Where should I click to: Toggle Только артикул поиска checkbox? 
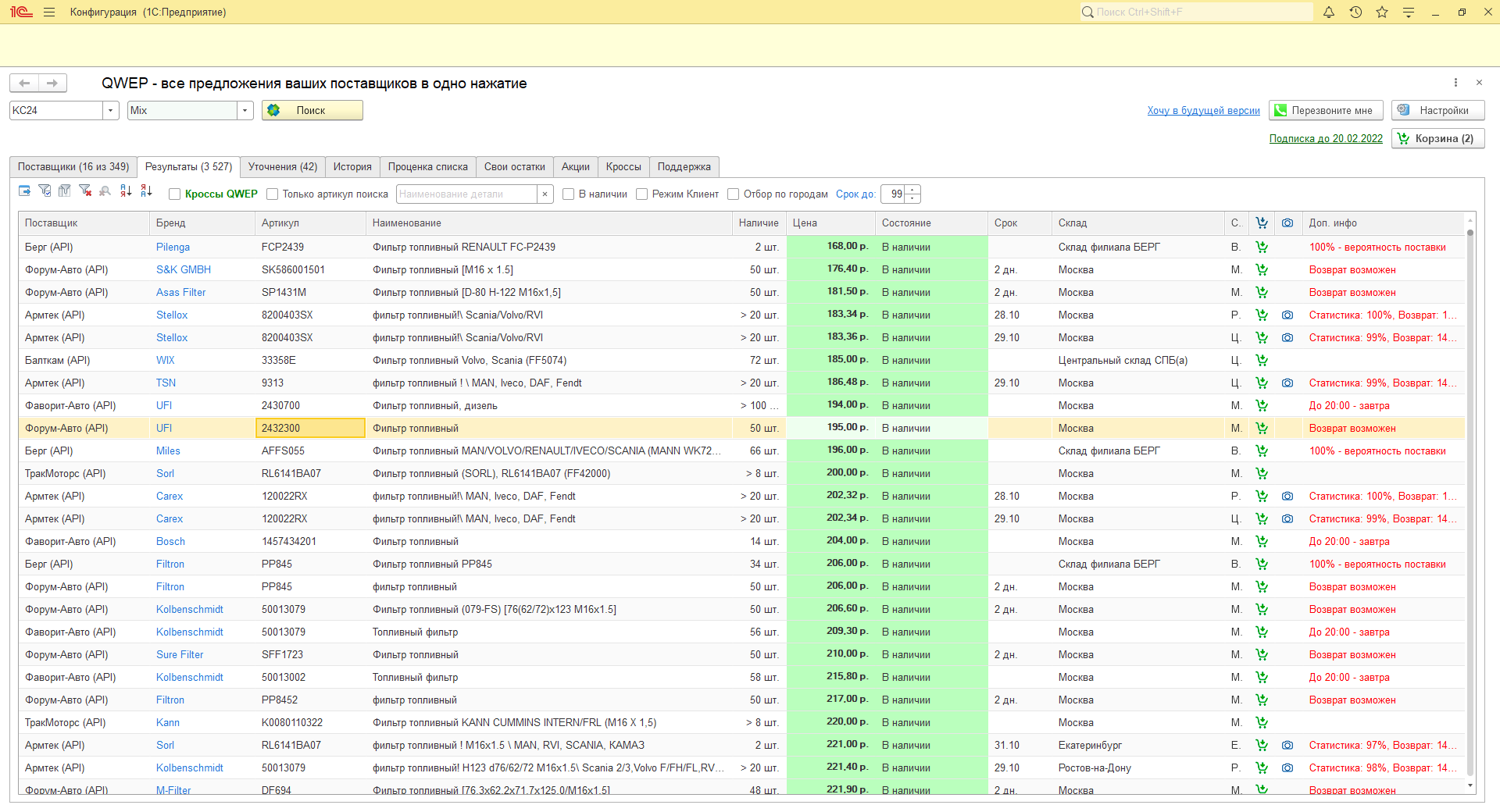click(273, 194)
